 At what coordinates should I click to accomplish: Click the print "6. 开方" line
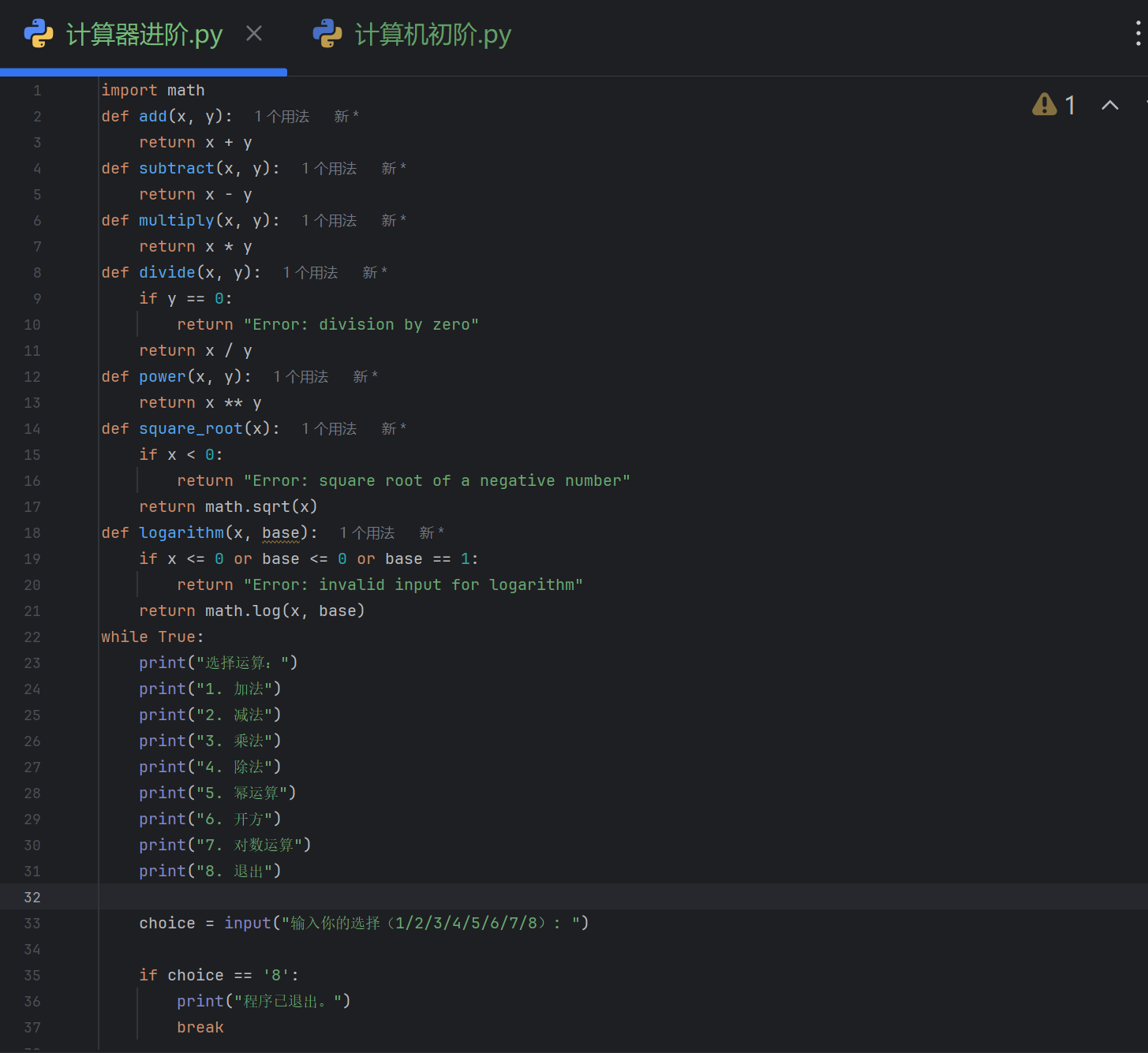(210, 820)
